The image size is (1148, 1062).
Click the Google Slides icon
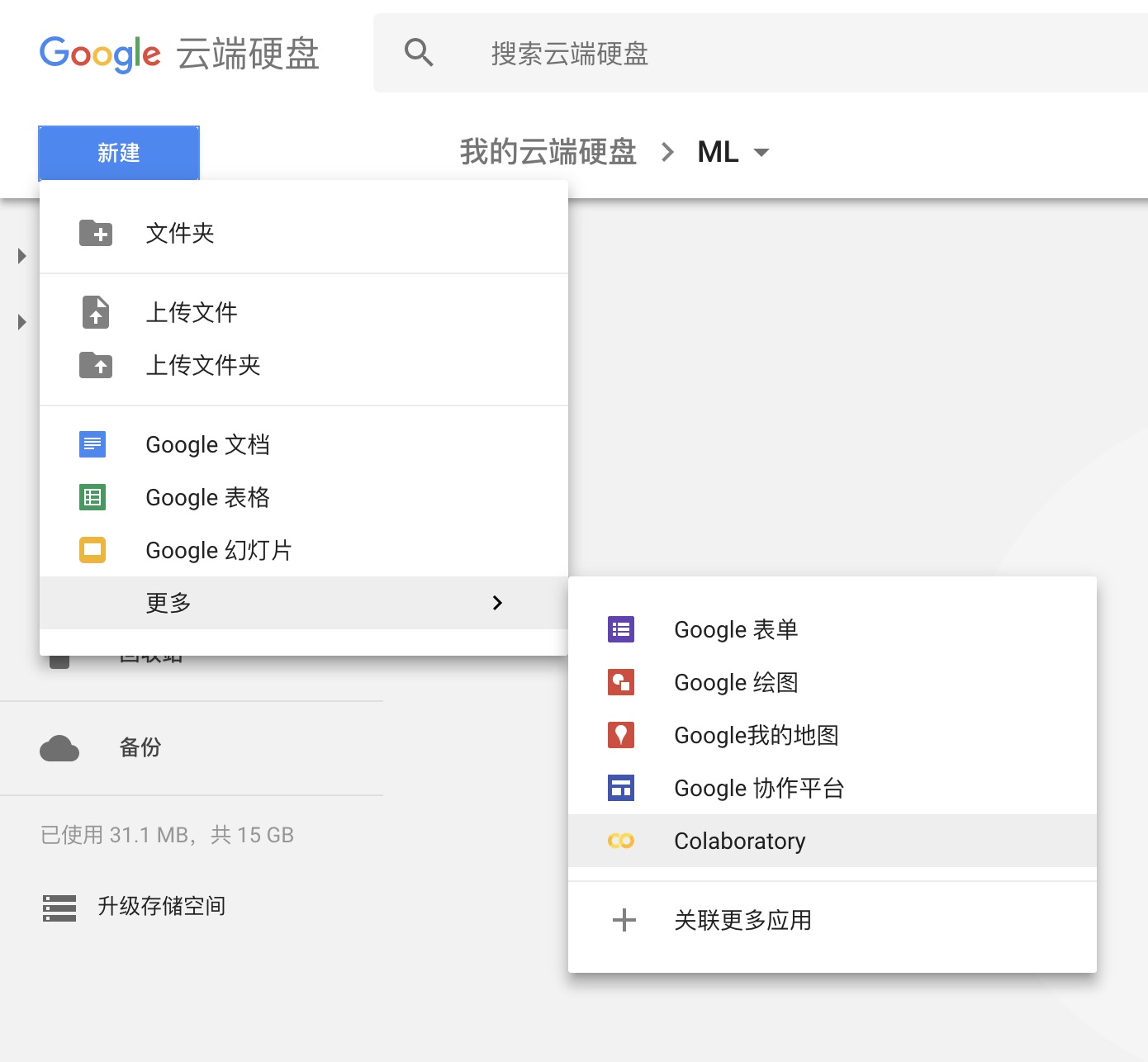click(93, 550)
